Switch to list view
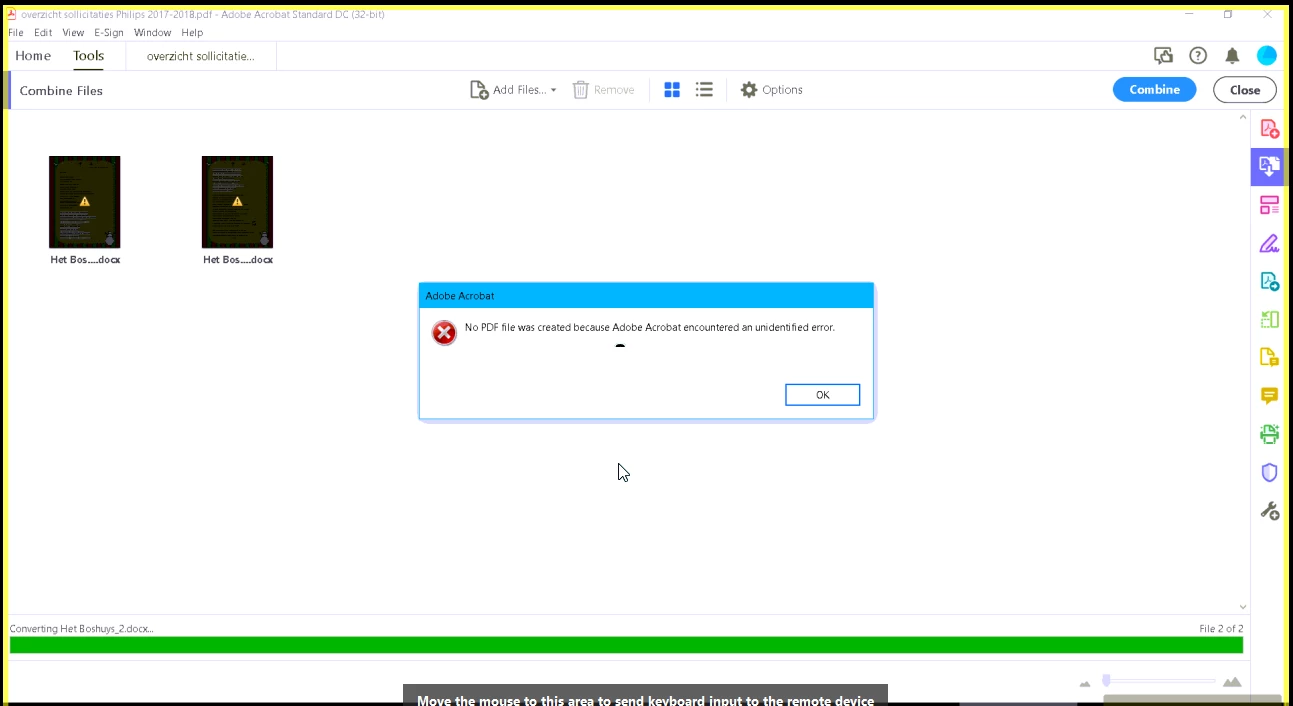 704,90
